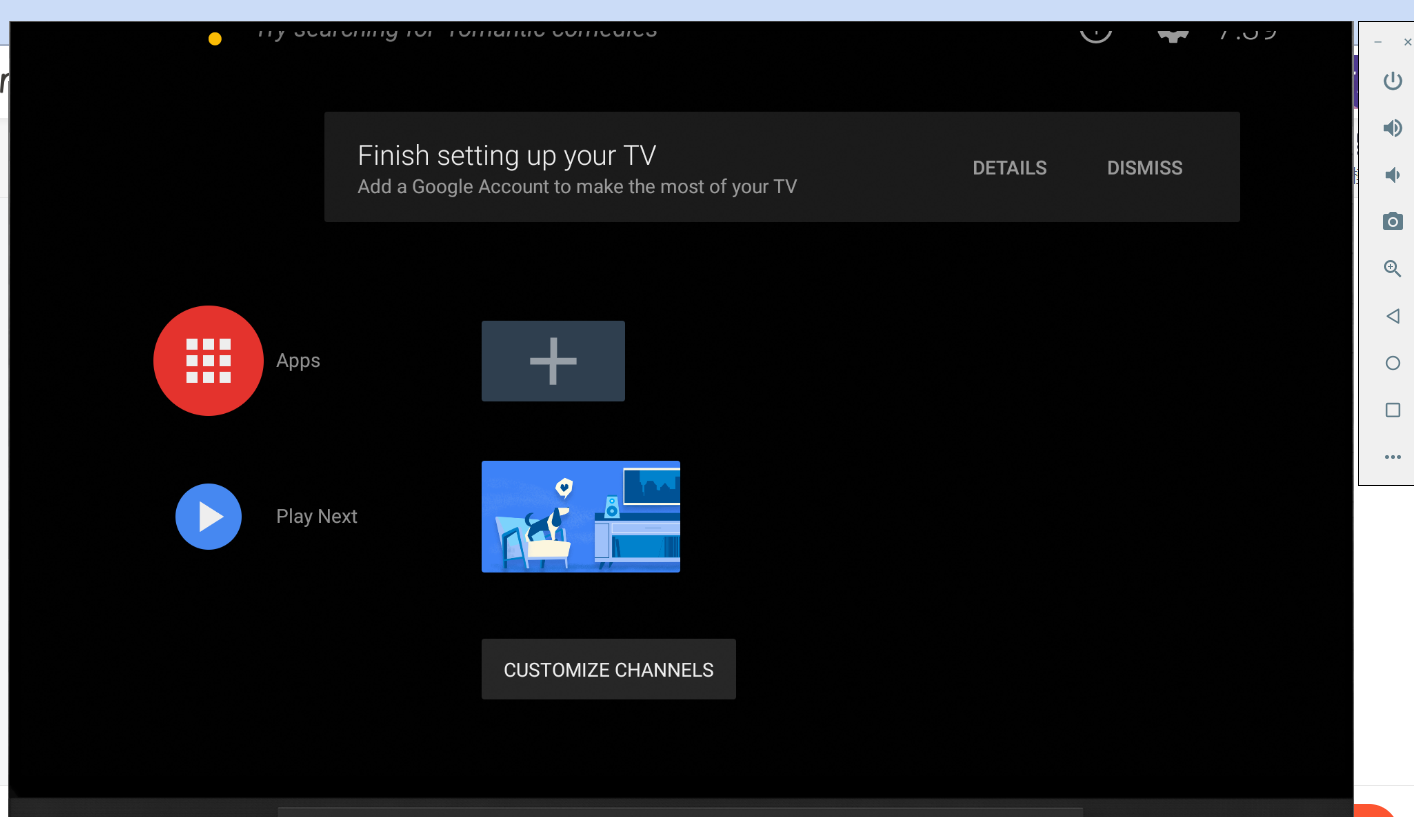Lower volume with emulator volume down icon

pyautogui.click(x=1392, y=175)
